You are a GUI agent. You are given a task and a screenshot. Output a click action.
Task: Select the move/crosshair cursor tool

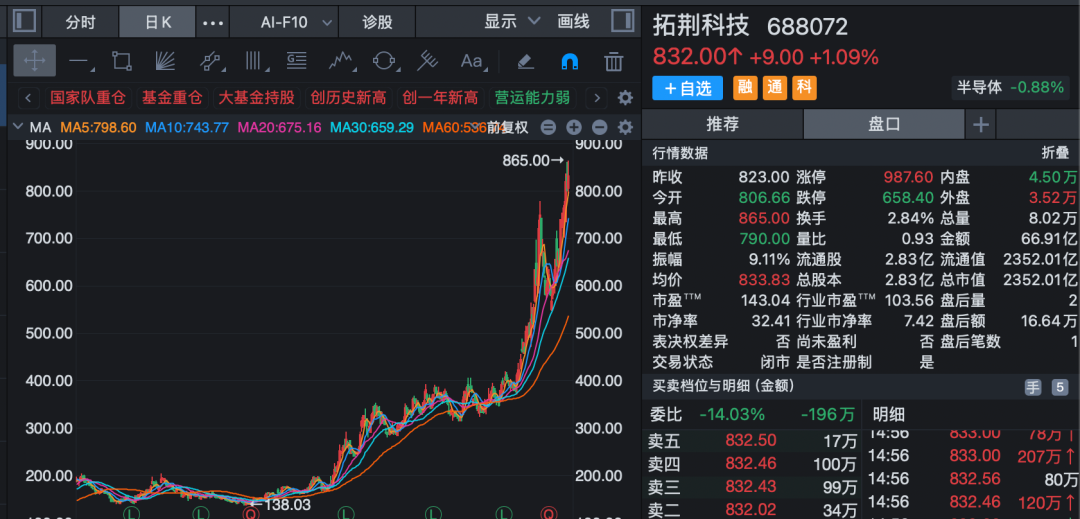[x=34, y=61]
